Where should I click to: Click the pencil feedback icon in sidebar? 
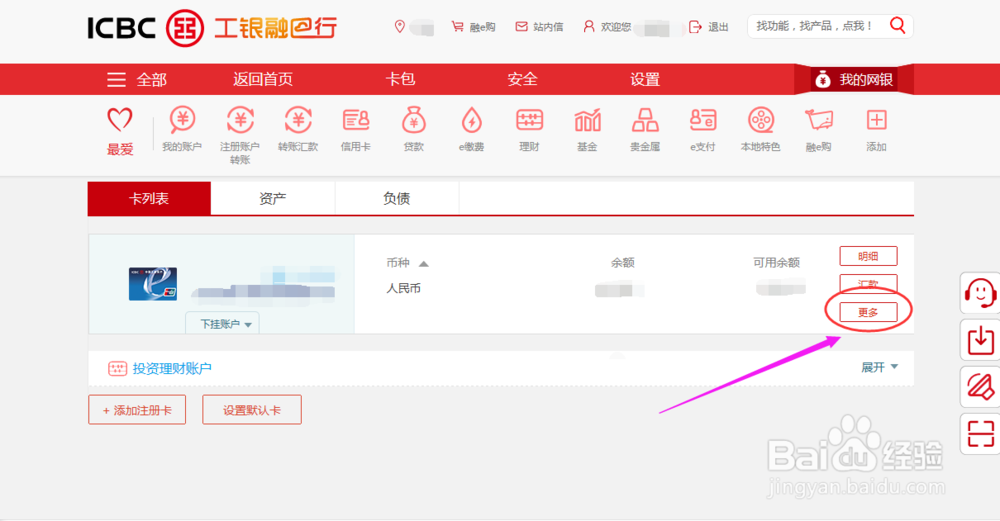pos(980,387)
